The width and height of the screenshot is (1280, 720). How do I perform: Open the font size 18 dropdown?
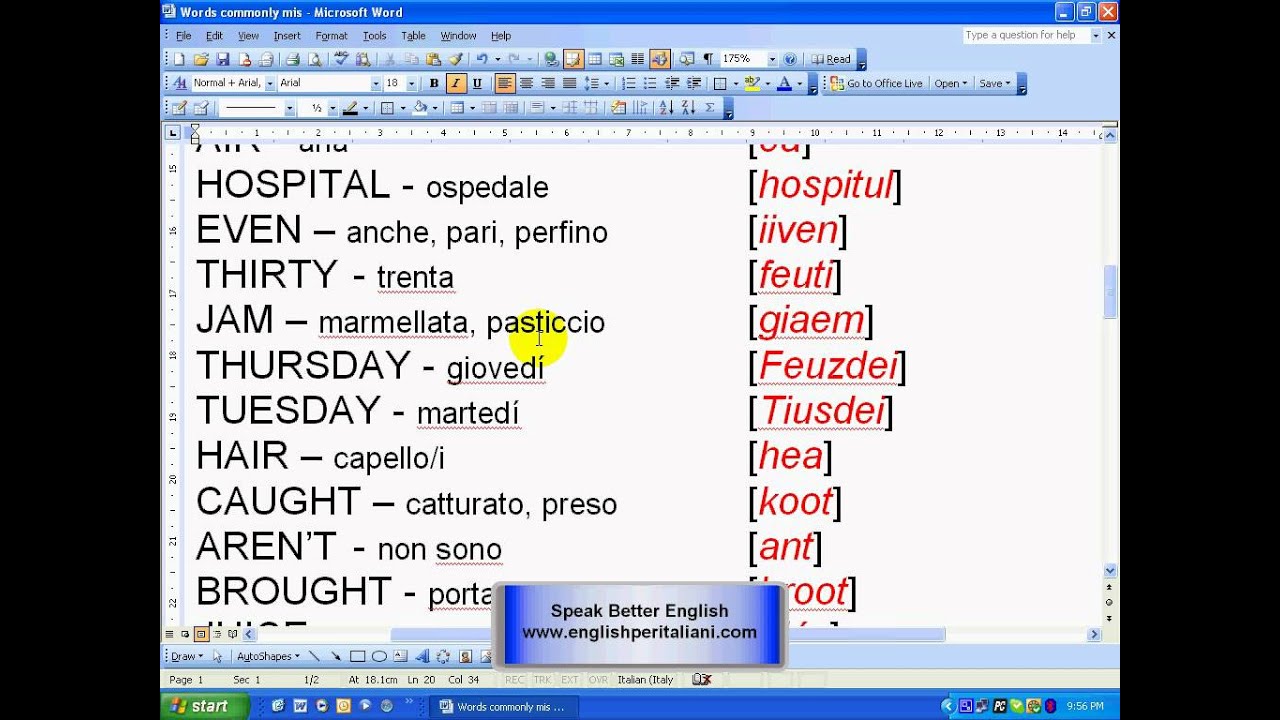tap(411, 83)
